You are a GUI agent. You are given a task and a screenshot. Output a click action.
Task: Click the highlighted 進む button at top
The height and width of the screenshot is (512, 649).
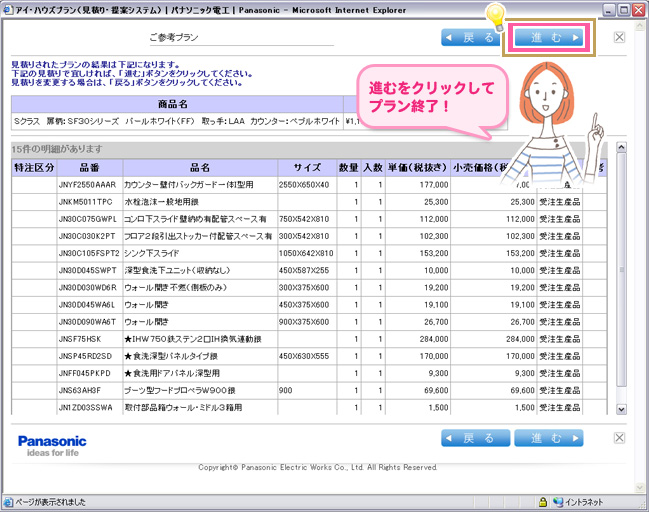(x=549, y=38)
